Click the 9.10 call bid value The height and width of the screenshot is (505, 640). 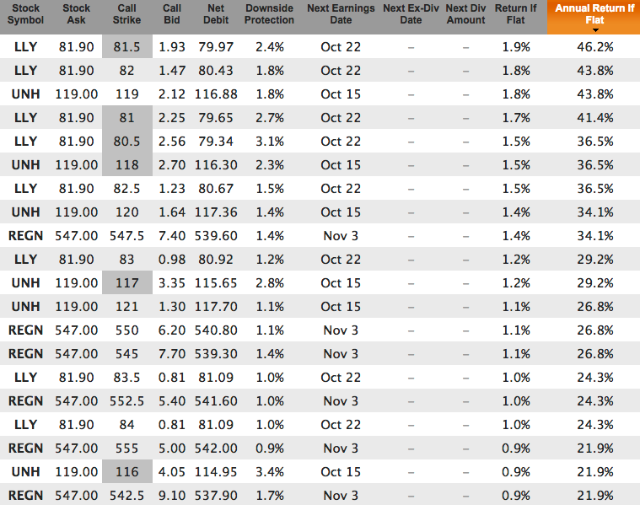(172, 495)
